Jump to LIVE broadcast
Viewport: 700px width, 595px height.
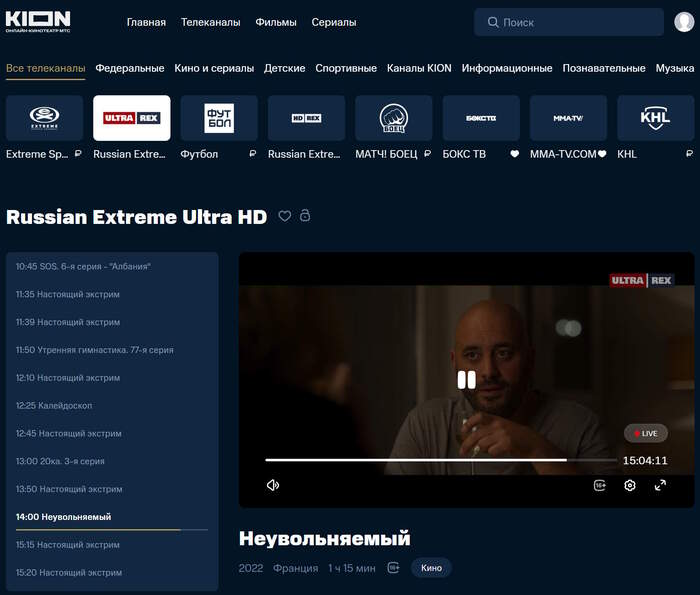pos(646,433)
